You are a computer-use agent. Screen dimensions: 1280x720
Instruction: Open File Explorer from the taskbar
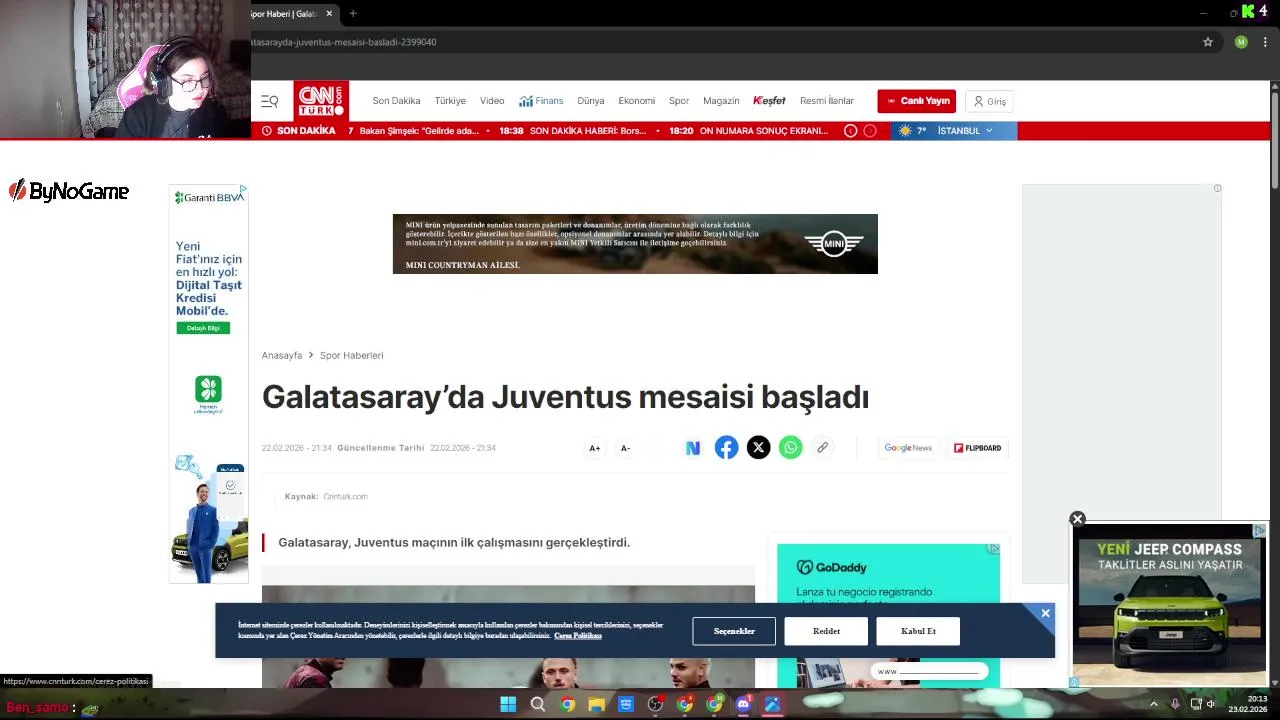(x=597, y=705)
